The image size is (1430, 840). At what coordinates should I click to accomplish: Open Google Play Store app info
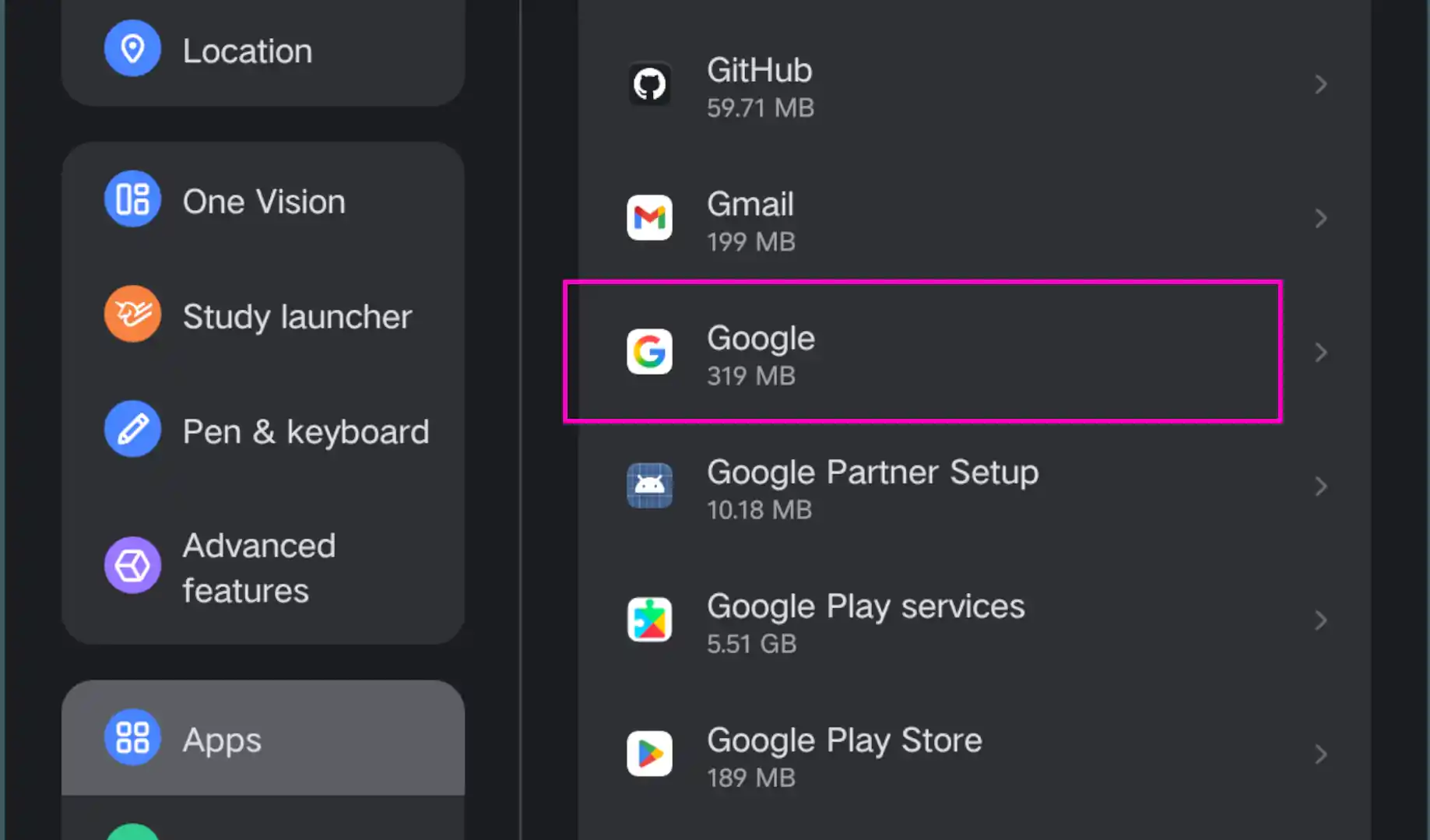973,755
